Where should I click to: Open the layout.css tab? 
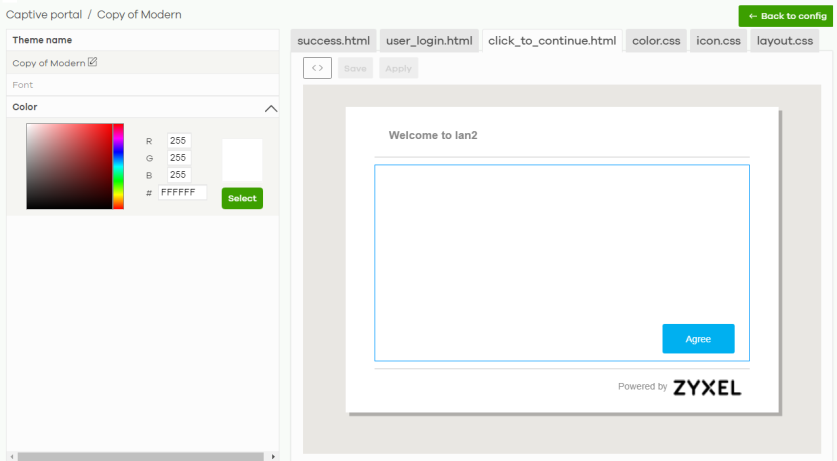[784, 41]
